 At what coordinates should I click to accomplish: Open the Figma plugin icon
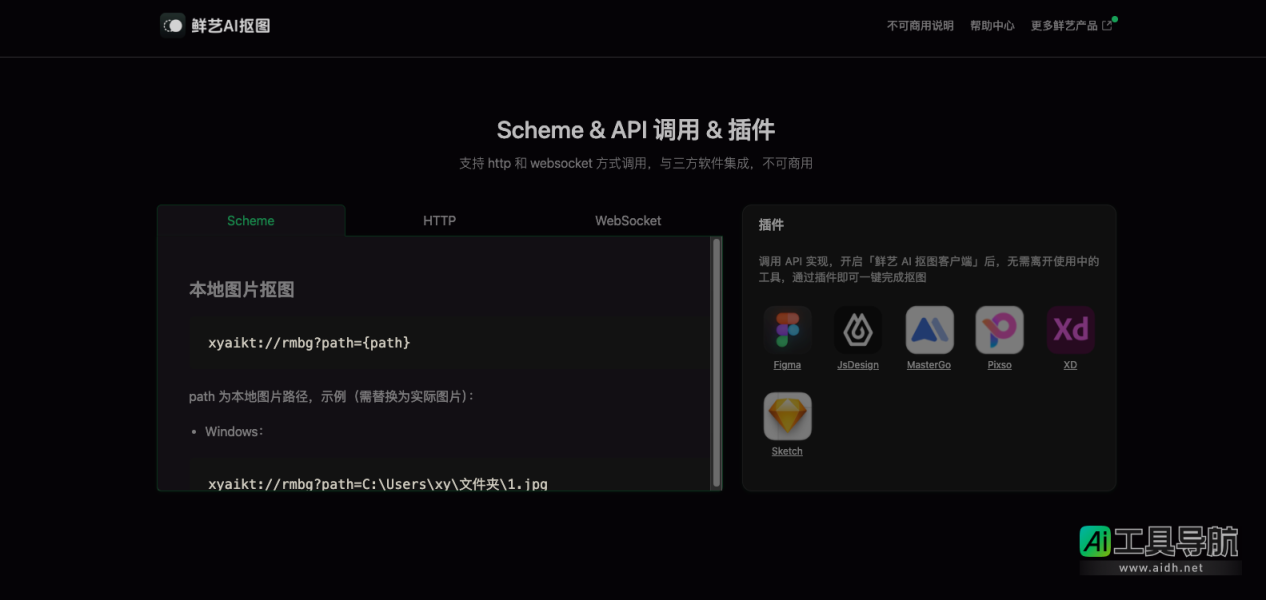tap(787, 329)
